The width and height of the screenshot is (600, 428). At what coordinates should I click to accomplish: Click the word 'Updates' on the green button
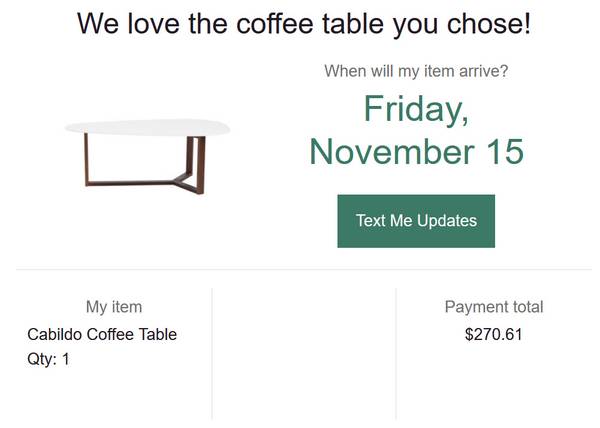tap(446, 221)
